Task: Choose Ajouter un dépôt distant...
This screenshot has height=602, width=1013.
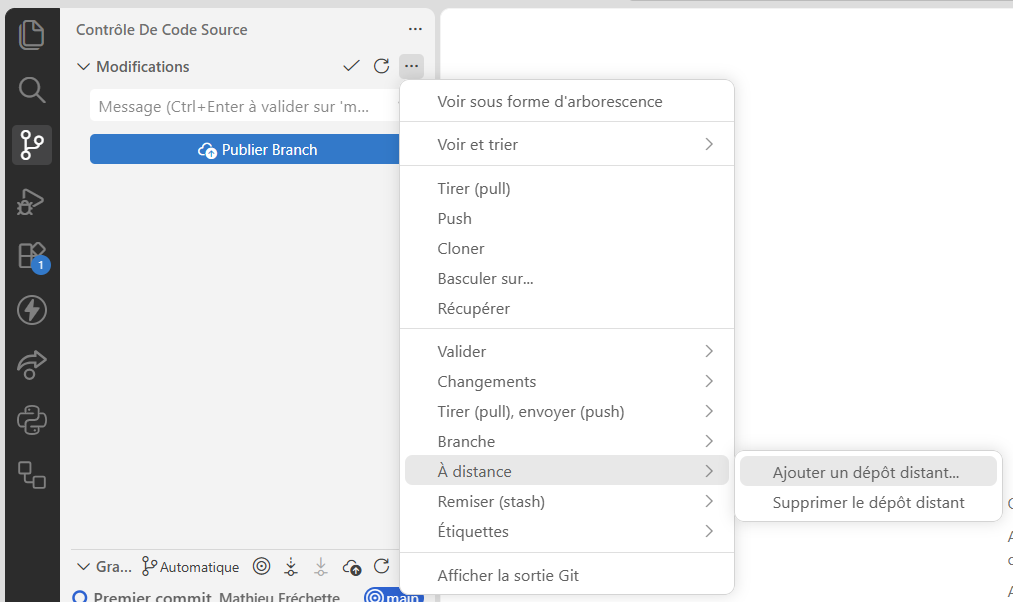Action: coord(868,472)
